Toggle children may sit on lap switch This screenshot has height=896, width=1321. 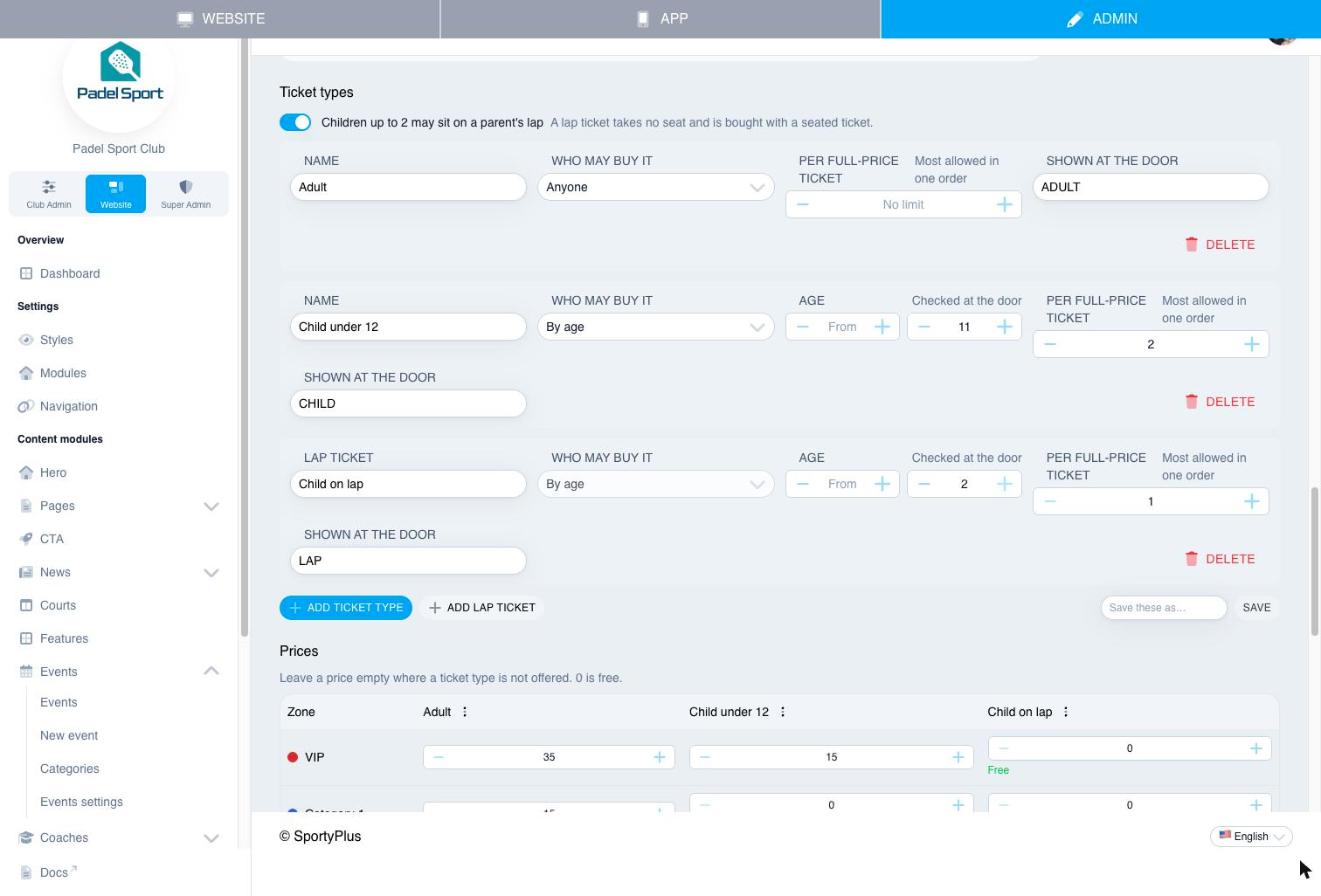tap(295, 122)
